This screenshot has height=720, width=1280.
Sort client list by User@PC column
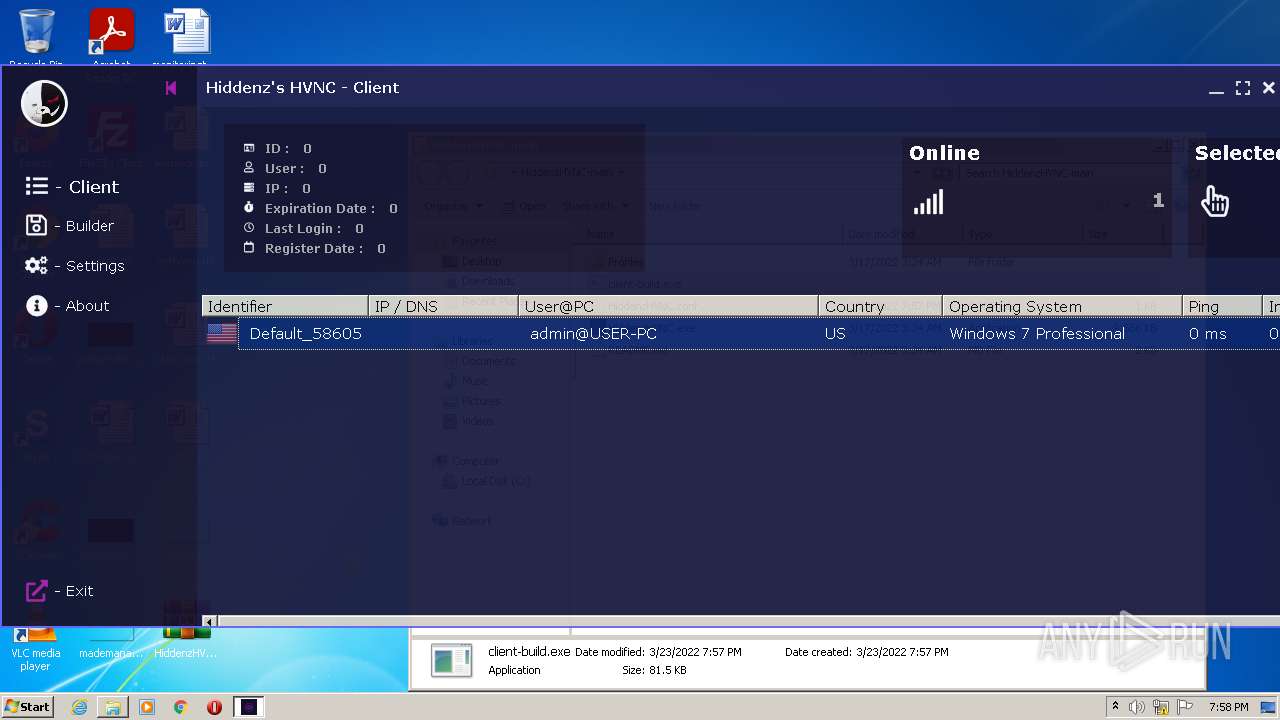pos(668,306)
